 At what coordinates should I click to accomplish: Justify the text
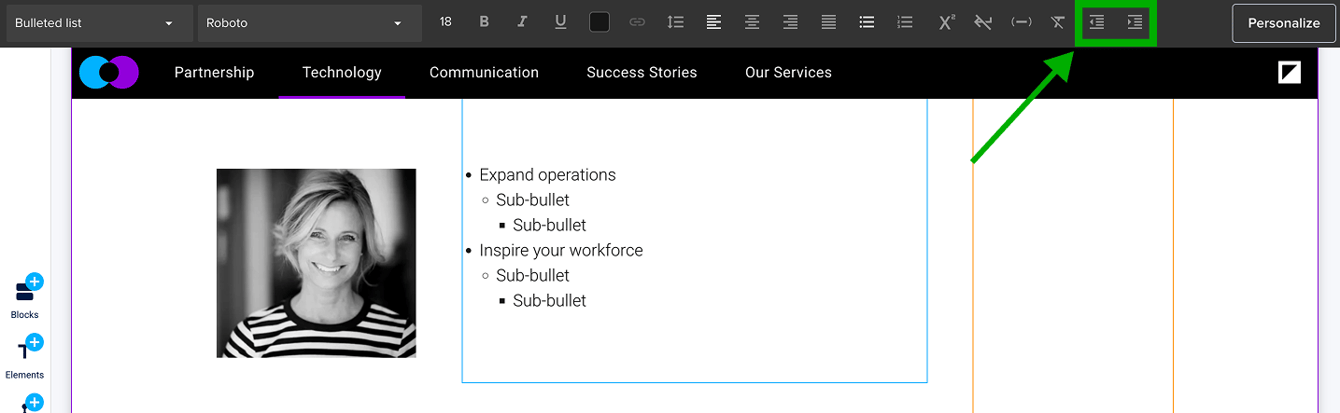829,22
